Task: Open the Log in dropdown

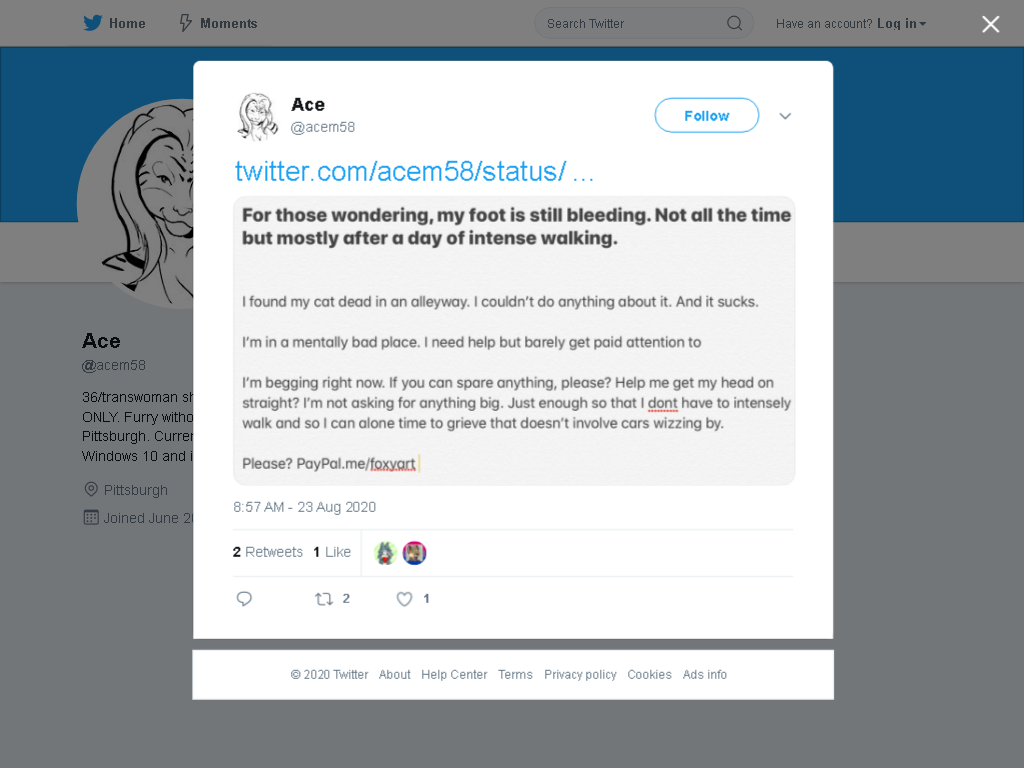Action: (x=901, y=24)
